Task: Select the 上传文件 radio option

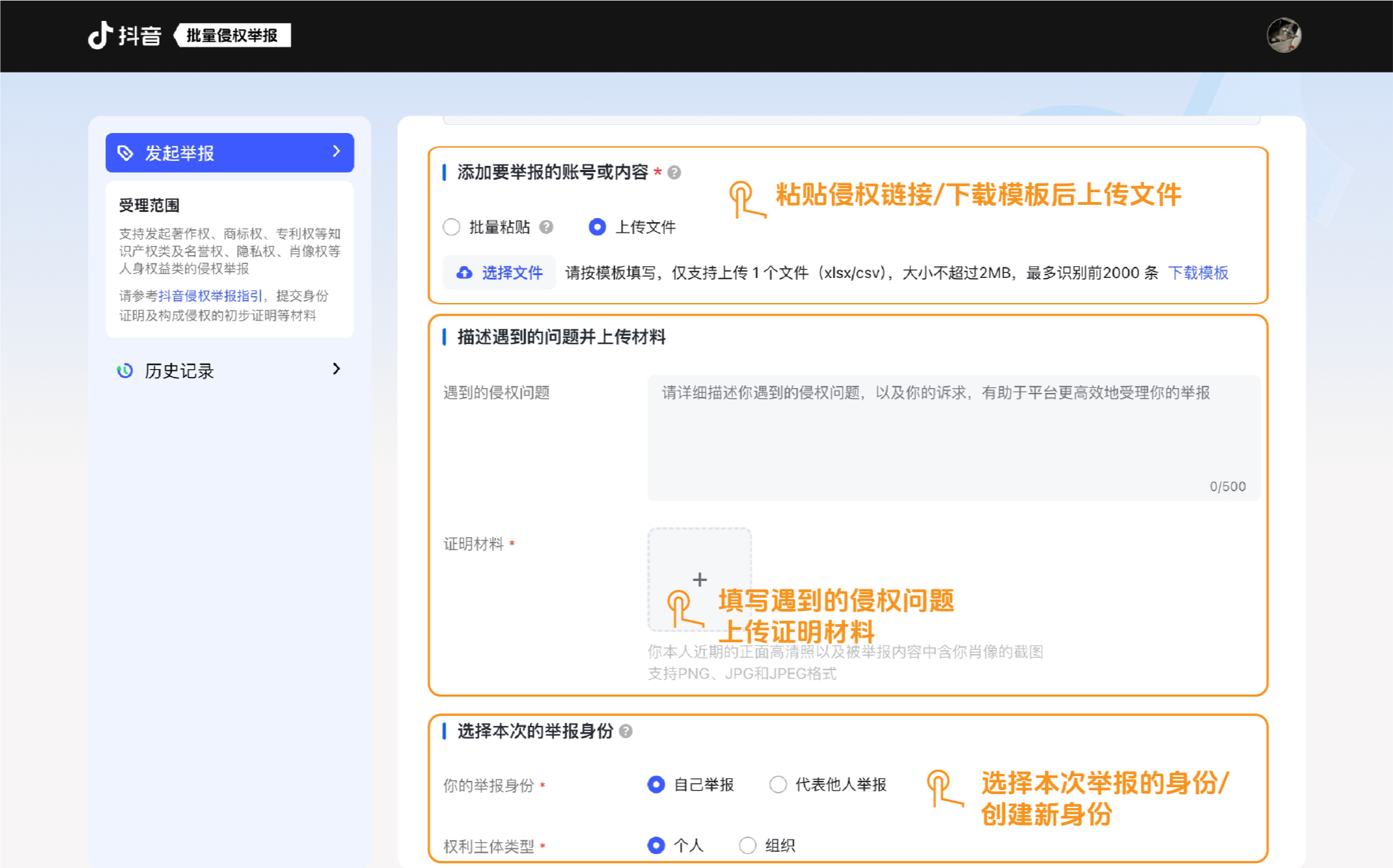Action: click(597, 227)
